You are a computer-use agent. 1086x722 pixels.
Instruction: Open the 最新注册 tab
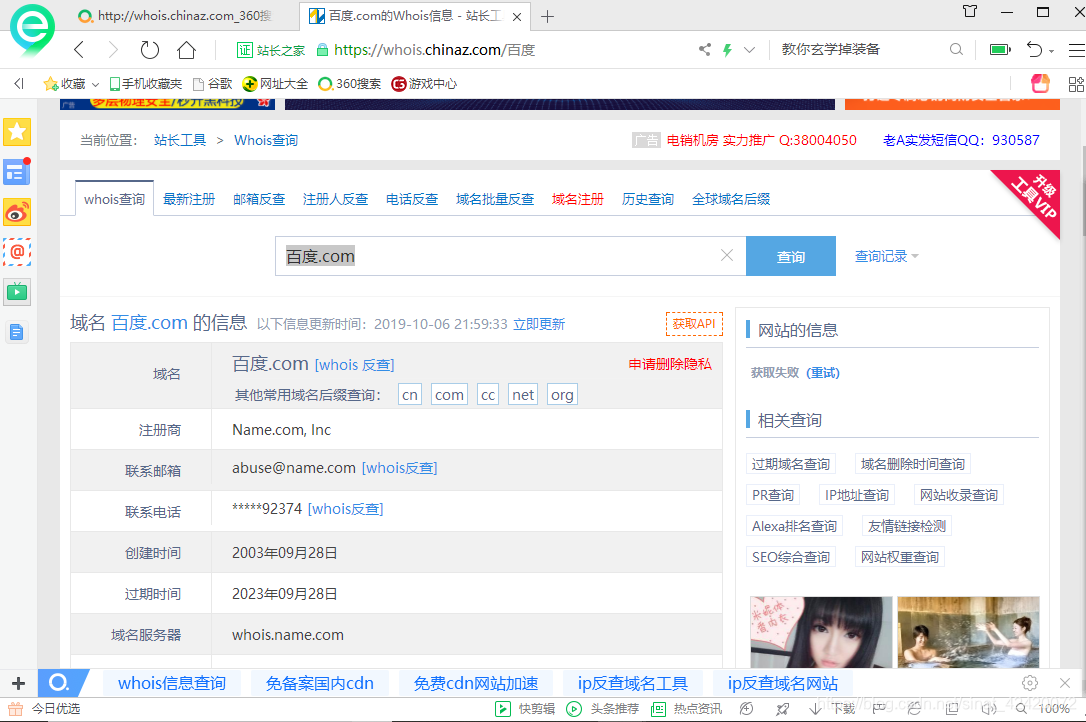(x=189, y=199)
